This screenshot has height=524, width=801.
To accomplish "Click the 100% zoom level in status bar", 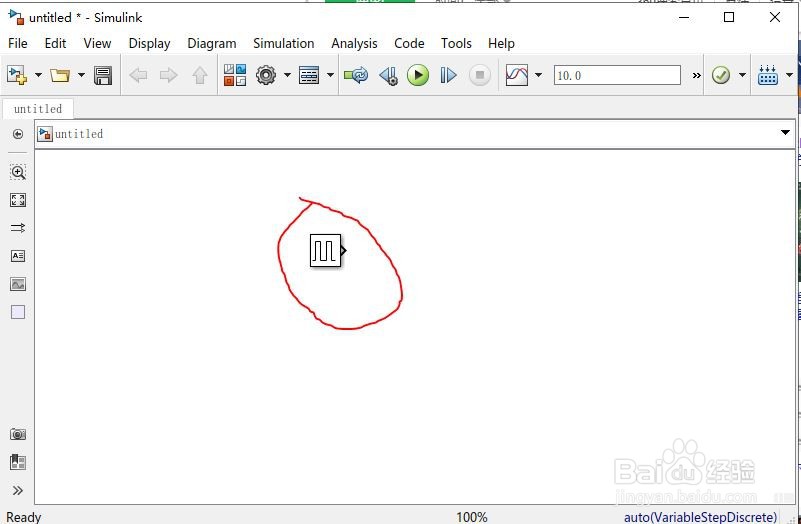I will 472,517.
